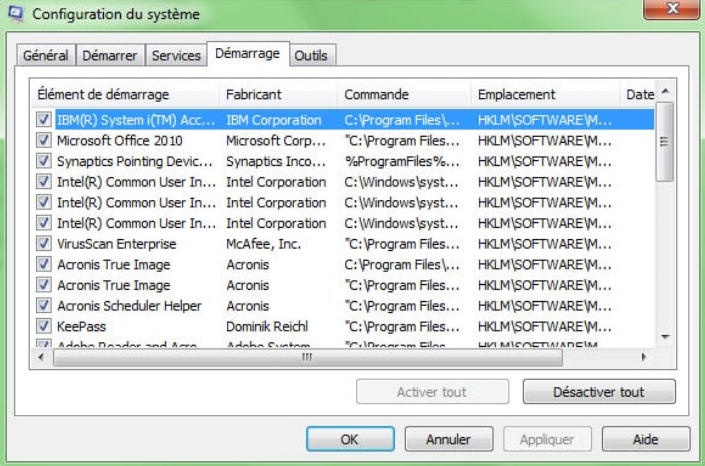Click the horizontal scrollbar thumb
The height and width of the screenshot is (466, 705).
308,358
